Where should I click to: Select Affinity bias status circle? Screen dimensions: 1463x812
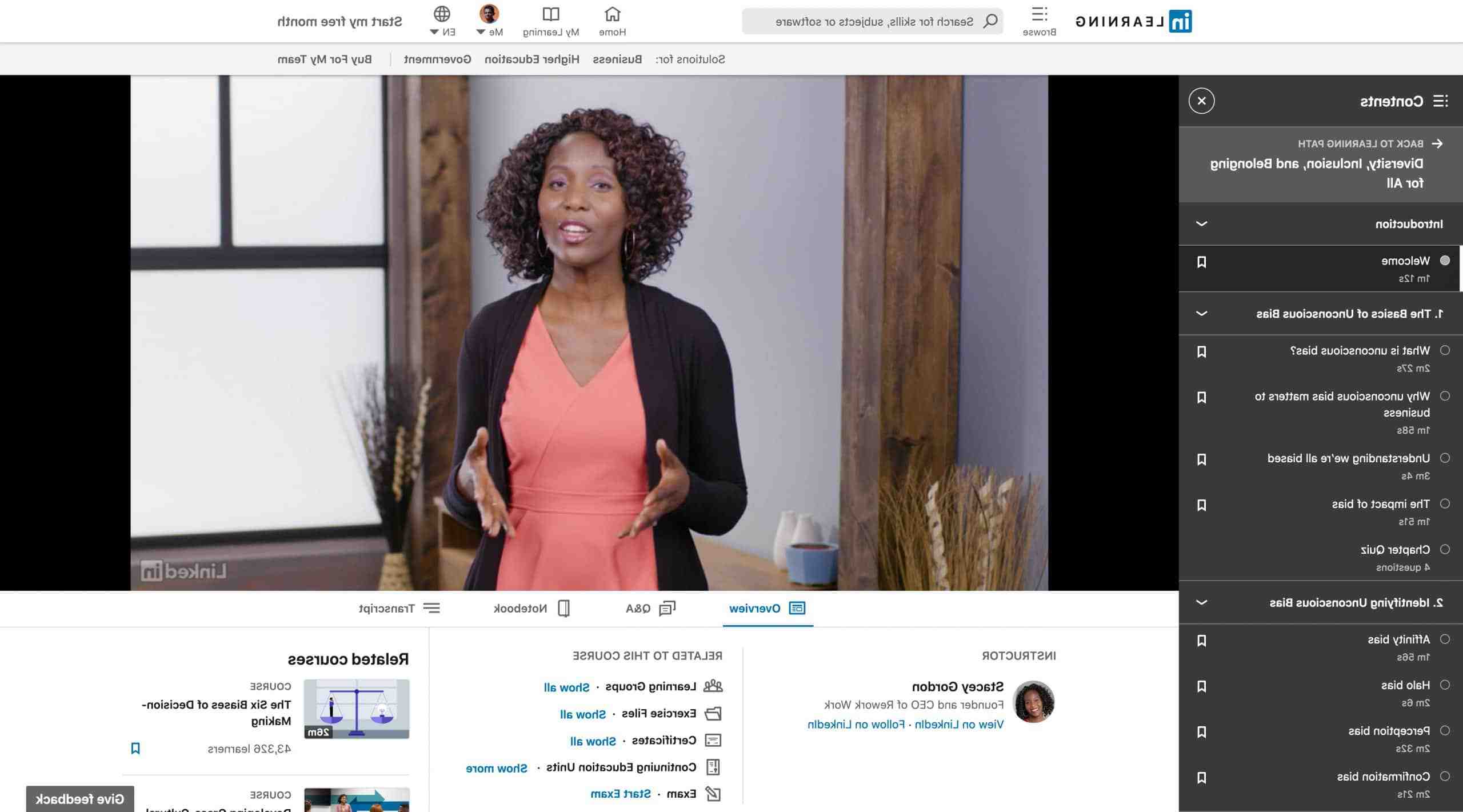[1445, 639]
